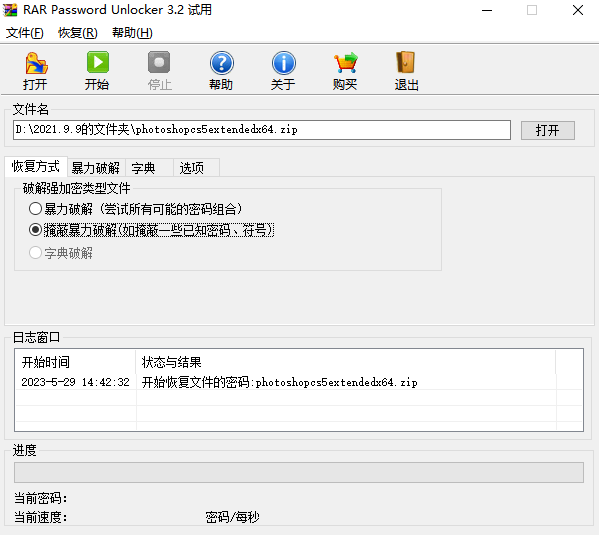Show 关于 info icon dialog
The image size is (599, 535).
(283, 63)
